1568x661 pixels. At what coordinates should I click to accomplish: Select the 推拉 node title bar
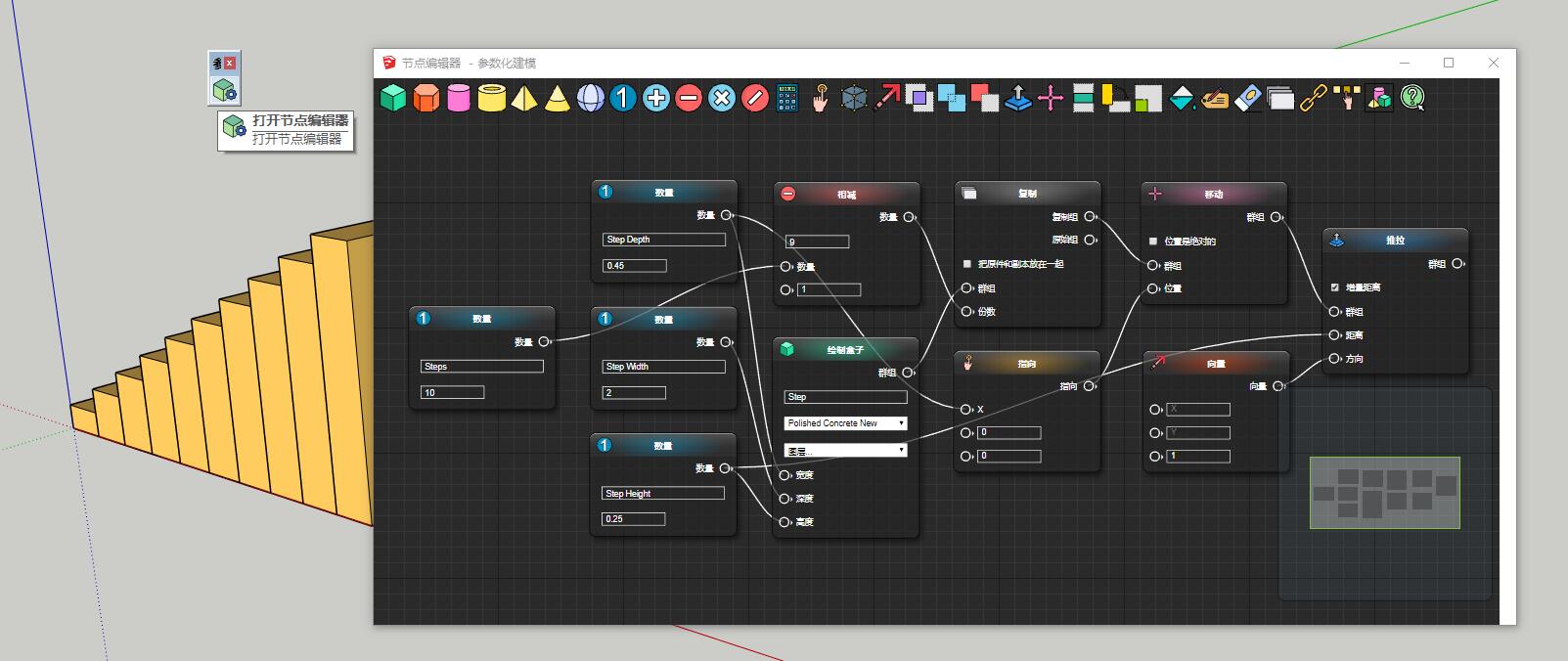point(1395,240)
